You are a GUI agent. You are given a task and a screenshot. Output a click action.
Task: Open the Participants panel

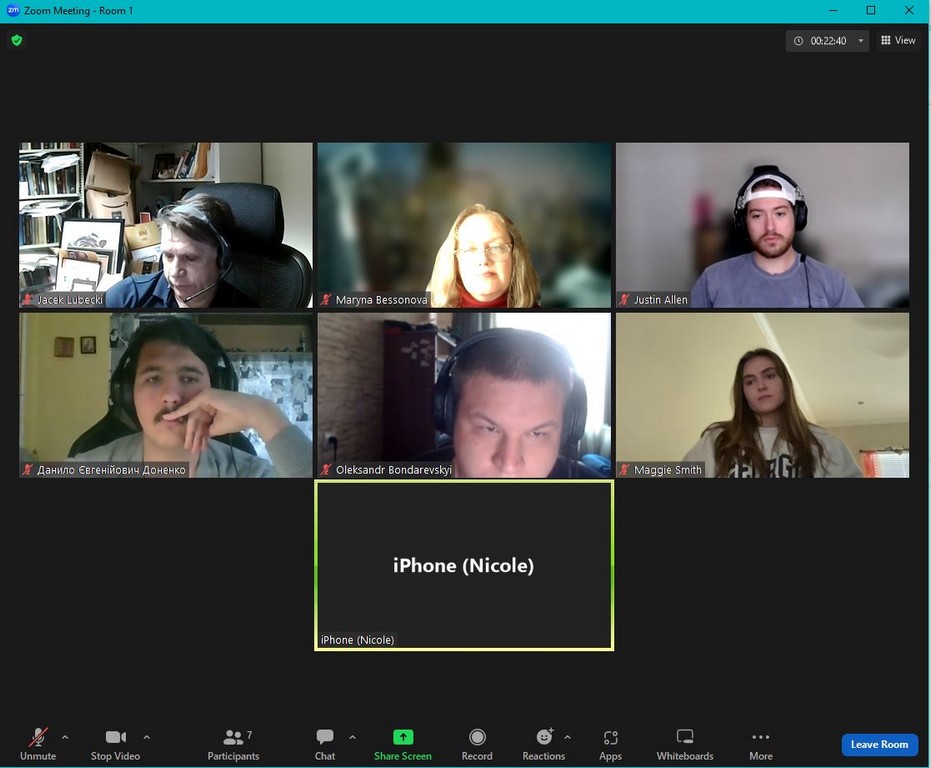[x=233, y=743]
